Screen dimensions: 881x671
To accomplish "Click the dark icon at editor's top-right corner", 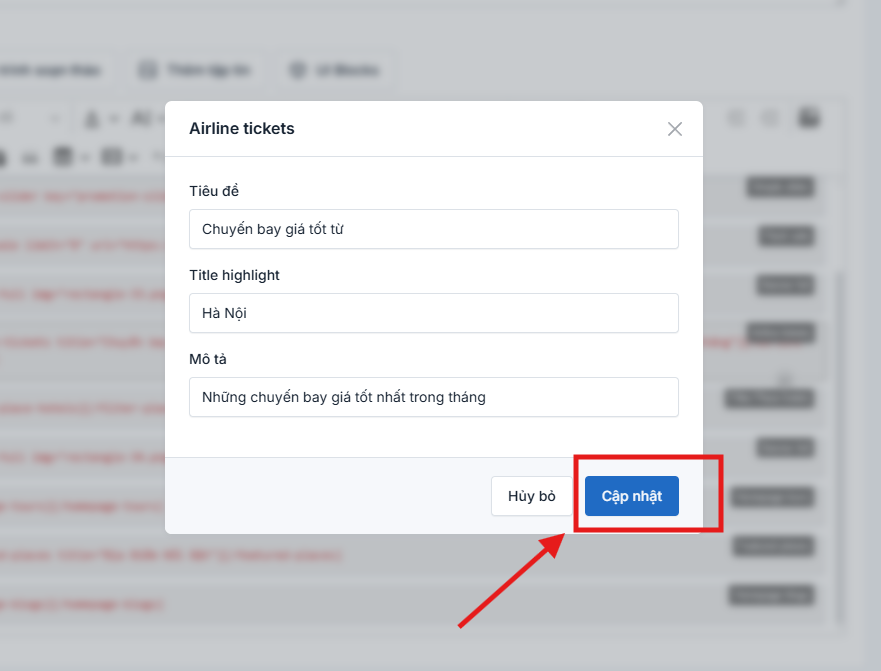I will click(x=809, y=117).
